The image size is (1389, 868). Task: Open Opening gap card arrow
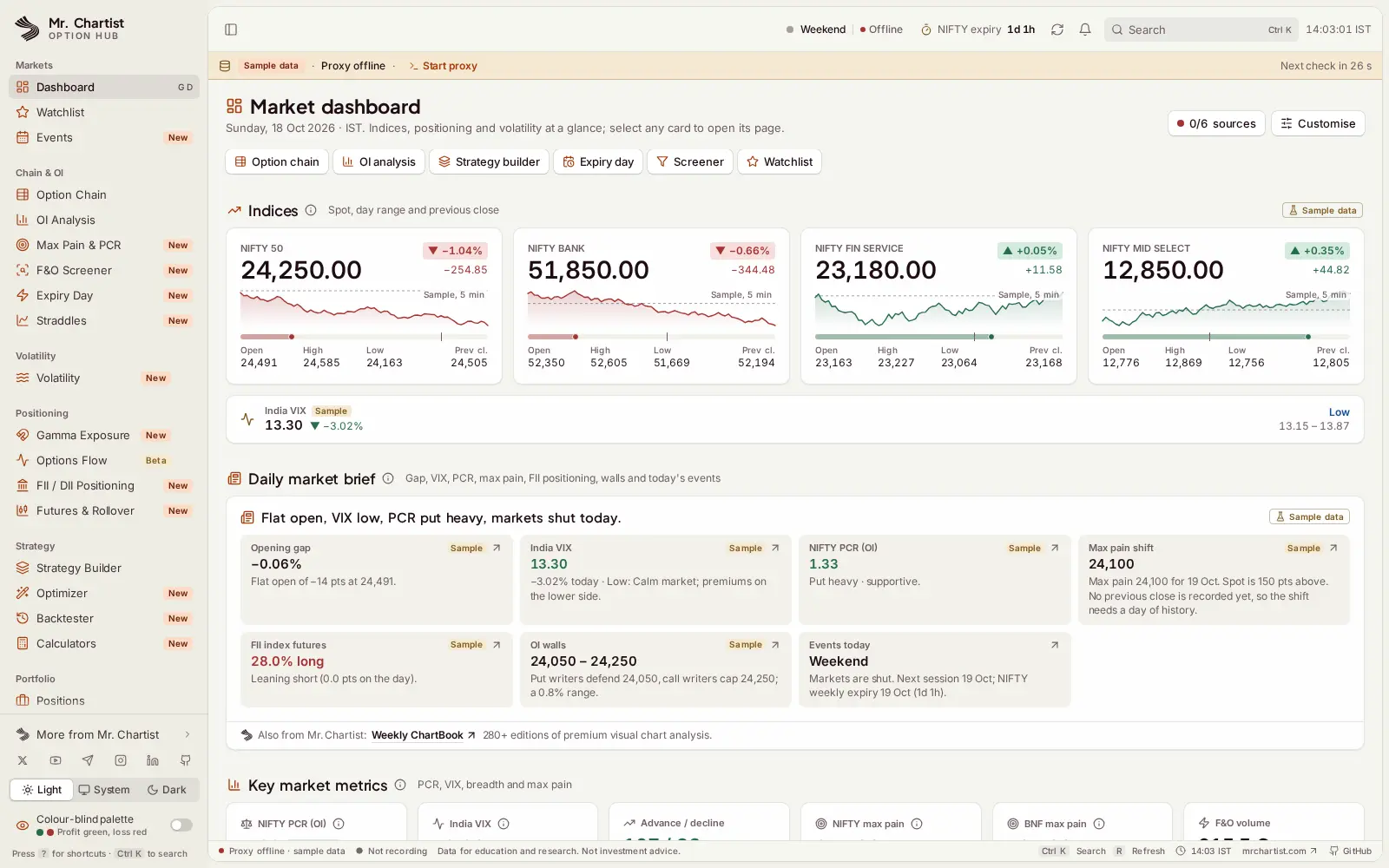(497, 548)
